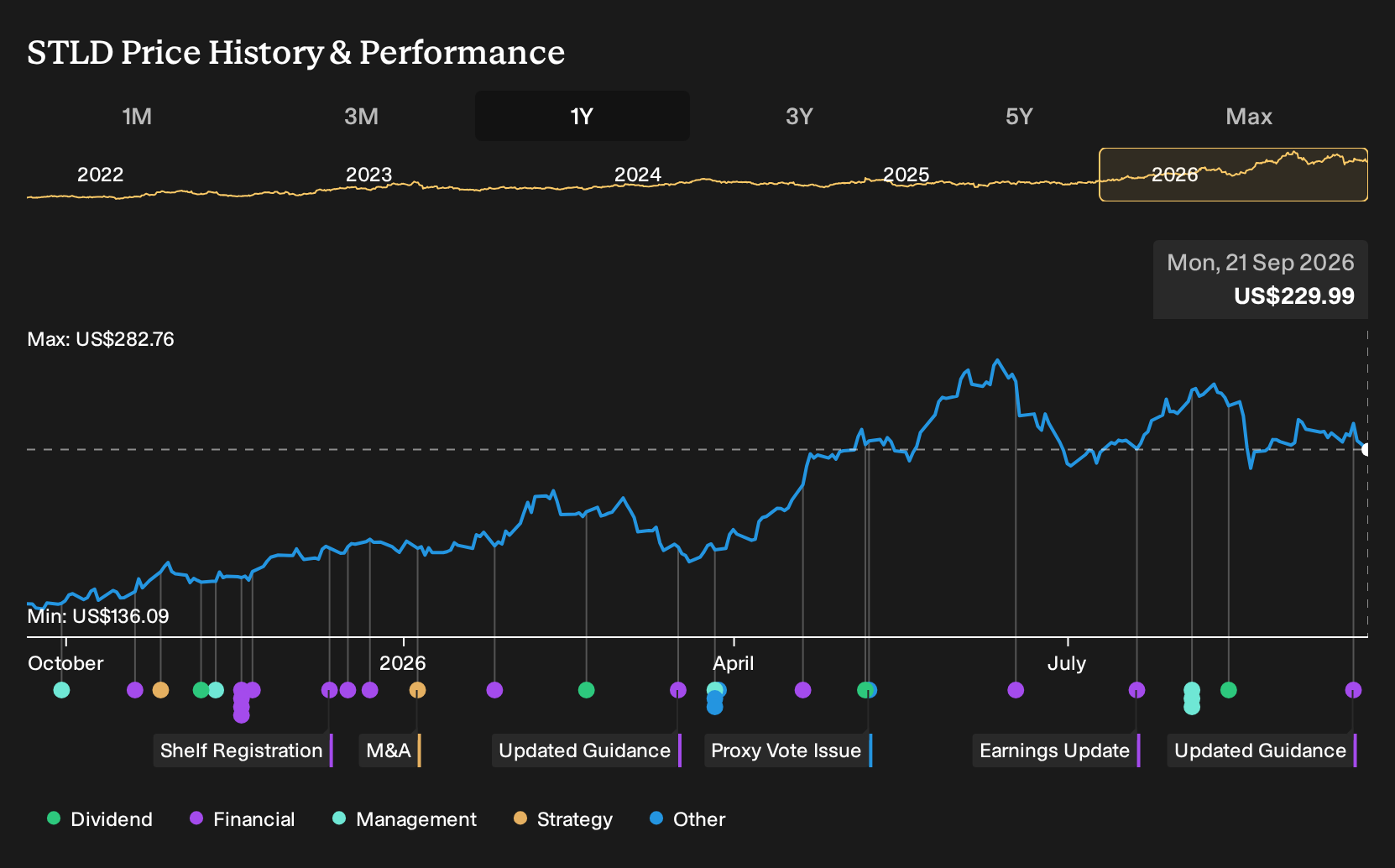Click the July axis label
1395x868 pixels.
1067,663
